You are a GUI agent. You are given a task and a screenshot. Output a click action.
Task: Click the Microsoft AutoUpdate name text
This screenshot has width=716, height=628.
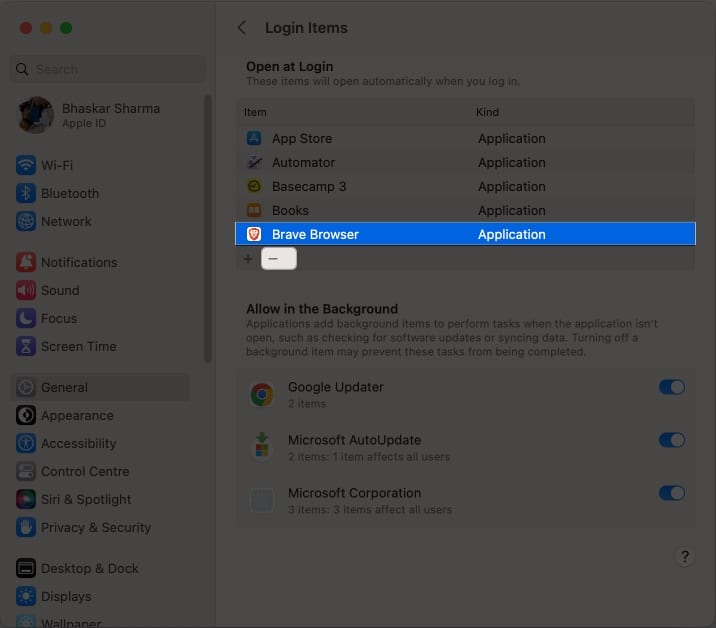point(354,440)
